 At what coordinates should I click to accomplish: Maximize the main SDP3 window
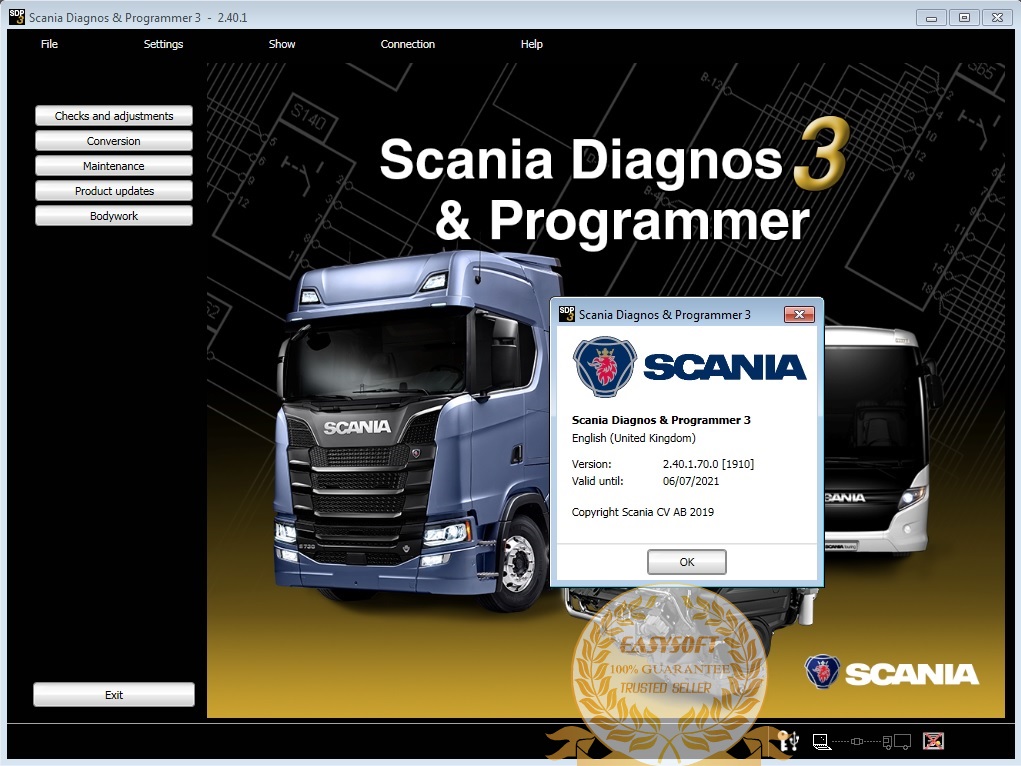(964, 18)
